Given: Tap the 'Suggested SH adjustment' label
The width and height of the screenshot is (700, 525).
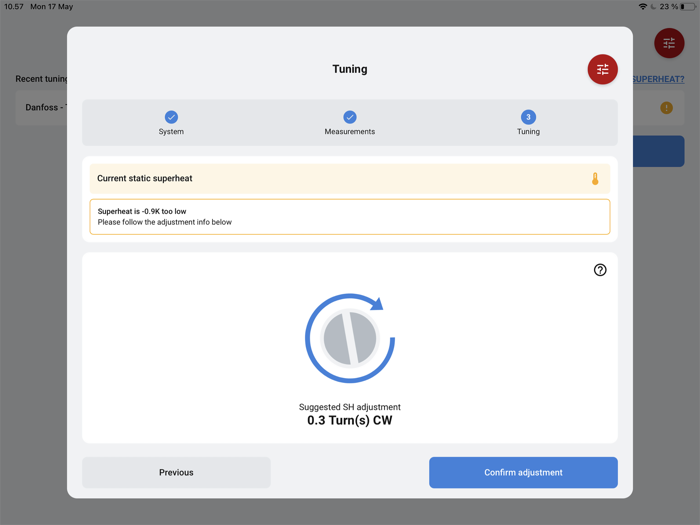Looking at the screenshot, I should [x=350, y=407].
